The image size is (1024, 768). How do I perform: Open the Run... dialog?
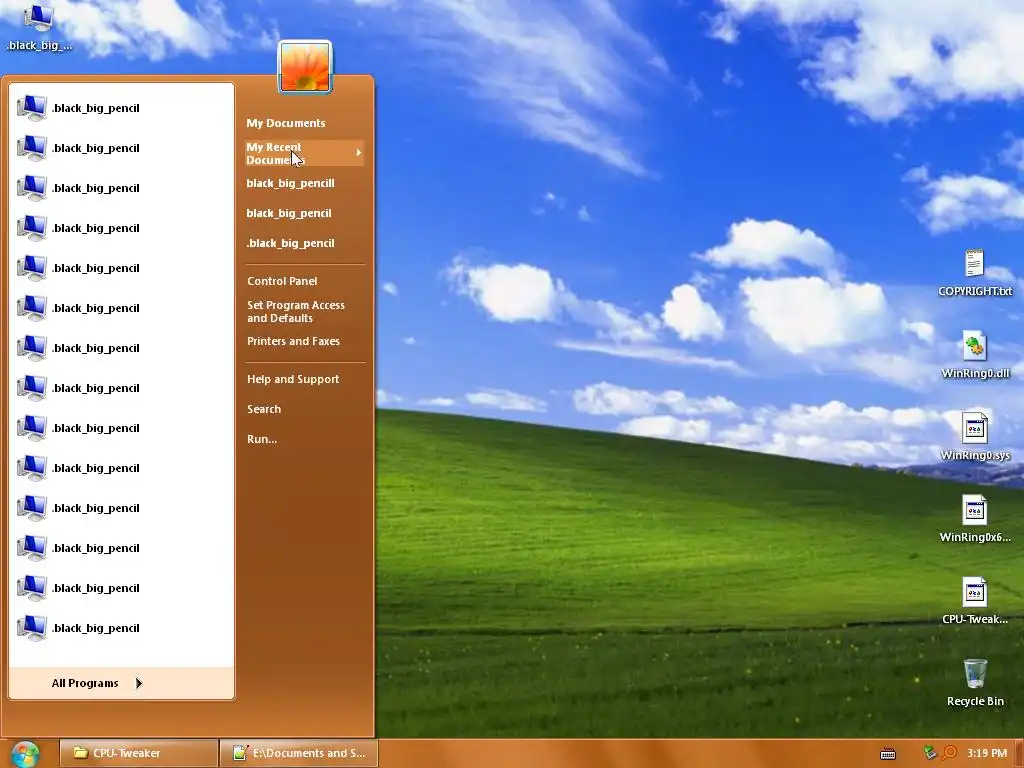click(262, 439)
